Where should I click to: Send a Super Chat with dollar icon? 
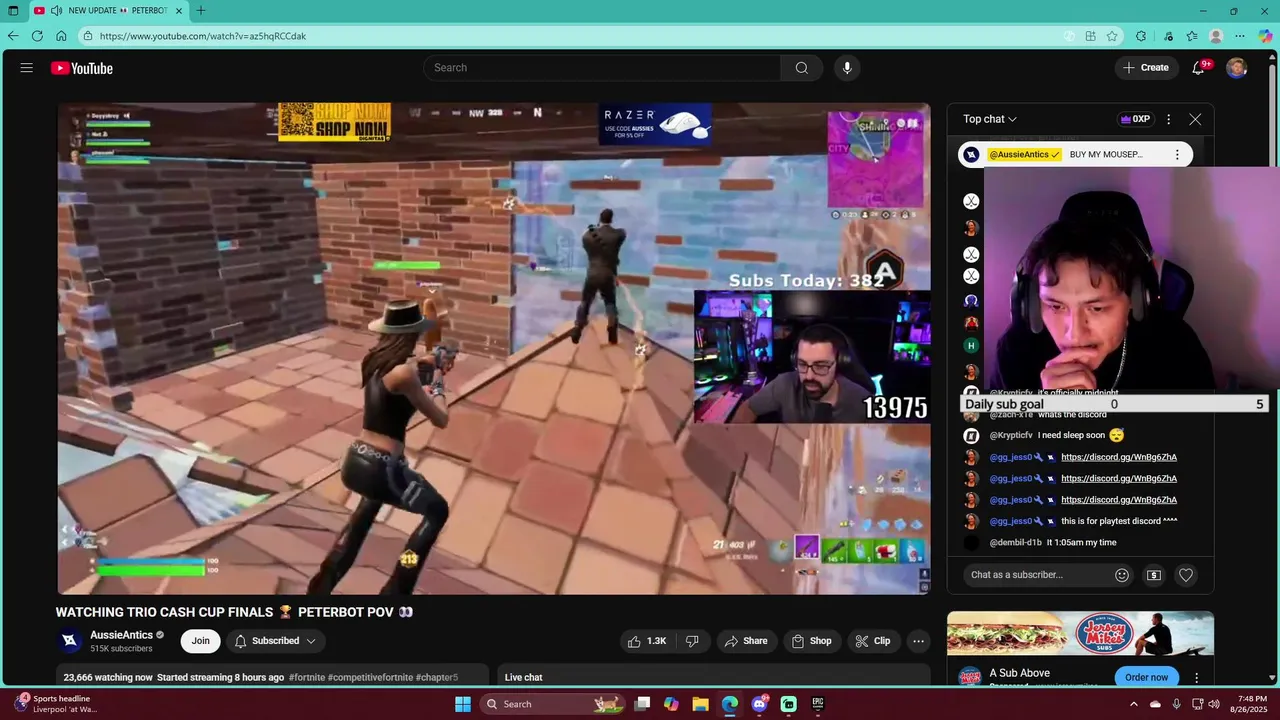1154,575
